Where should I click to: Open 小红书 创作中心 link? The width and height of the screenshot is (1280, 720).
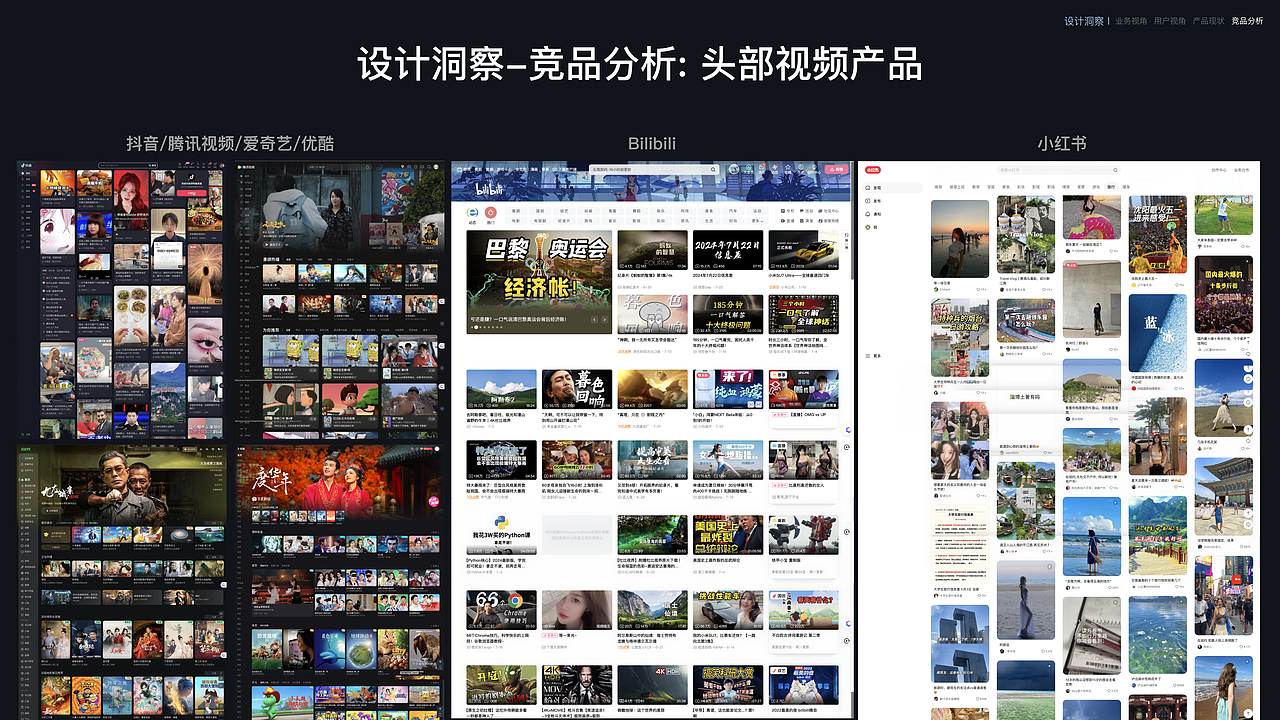point(1219,170)
